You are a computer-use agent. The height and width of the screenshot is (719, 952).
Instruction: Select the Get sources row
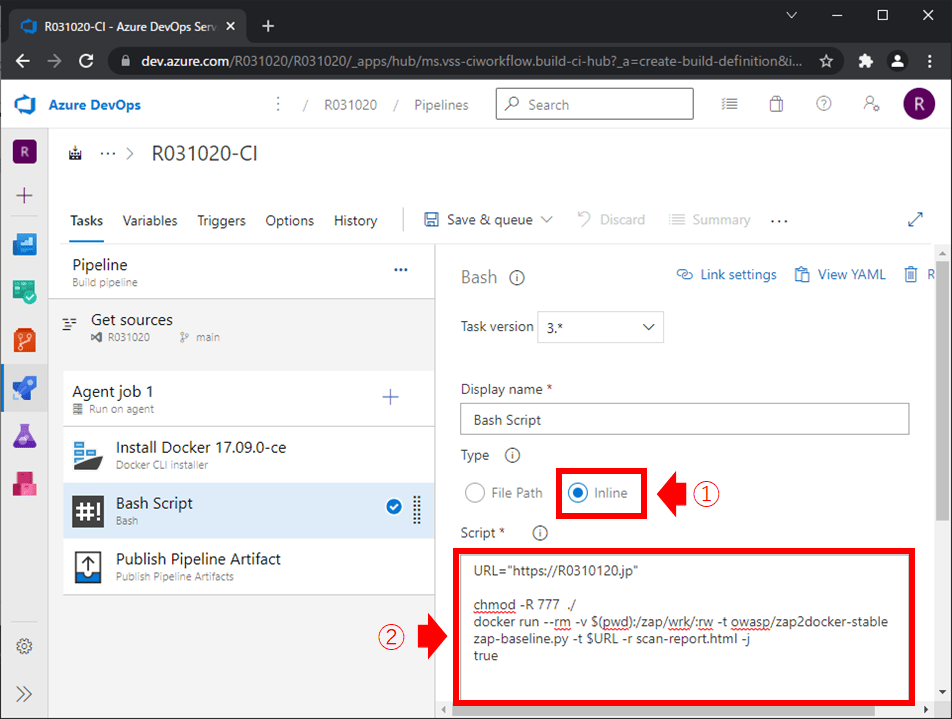click(x=242, y=327)
